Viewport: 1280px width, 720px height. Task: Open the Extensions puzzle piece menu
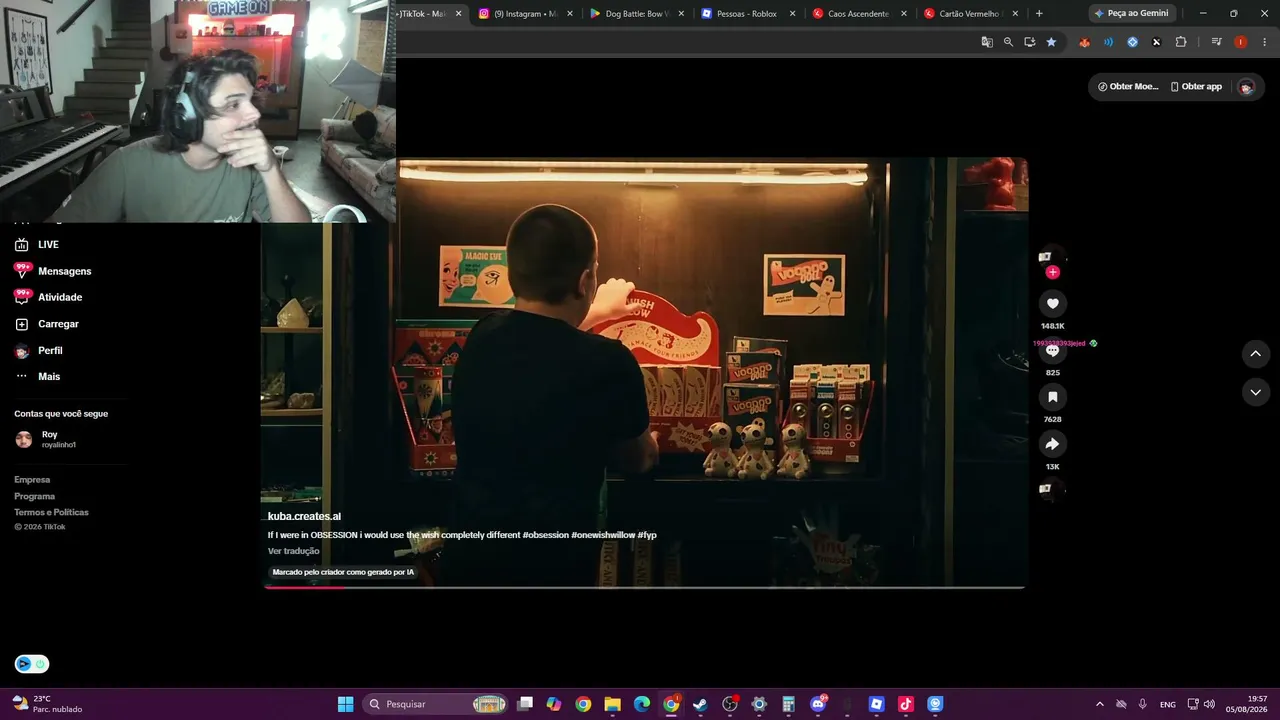[1181, 42]
